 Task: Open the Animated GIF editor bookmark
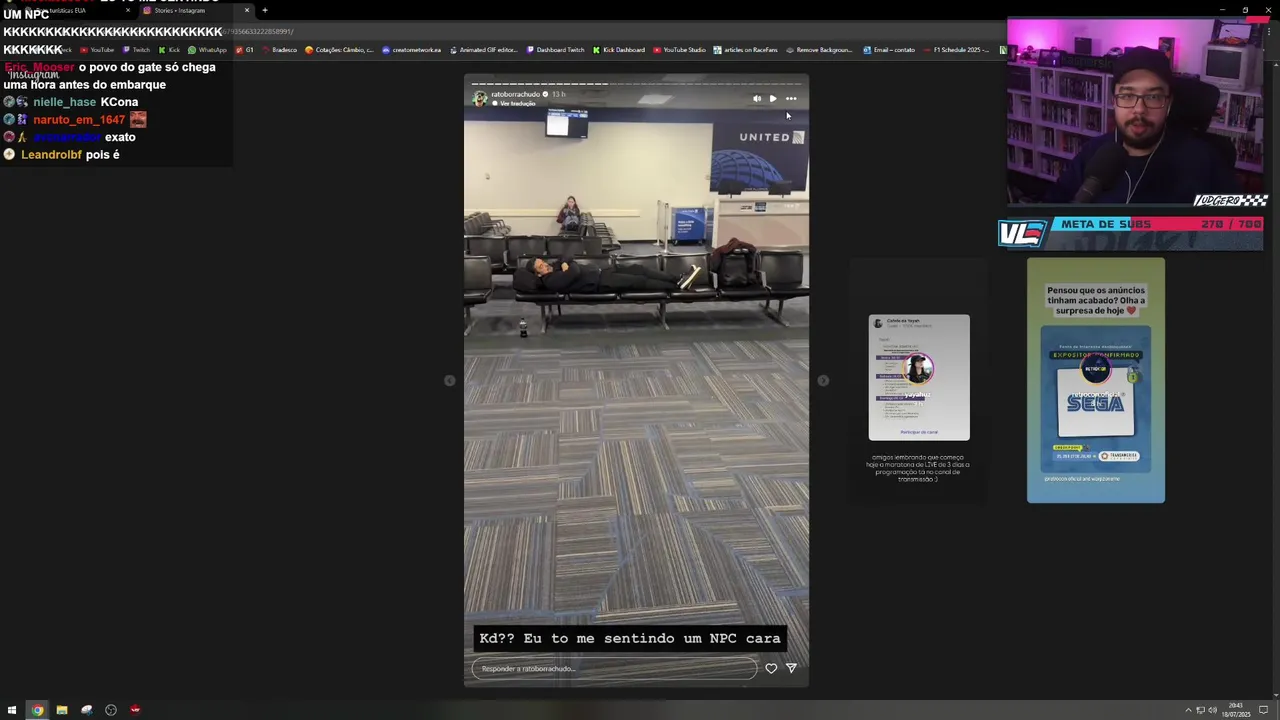483,50
